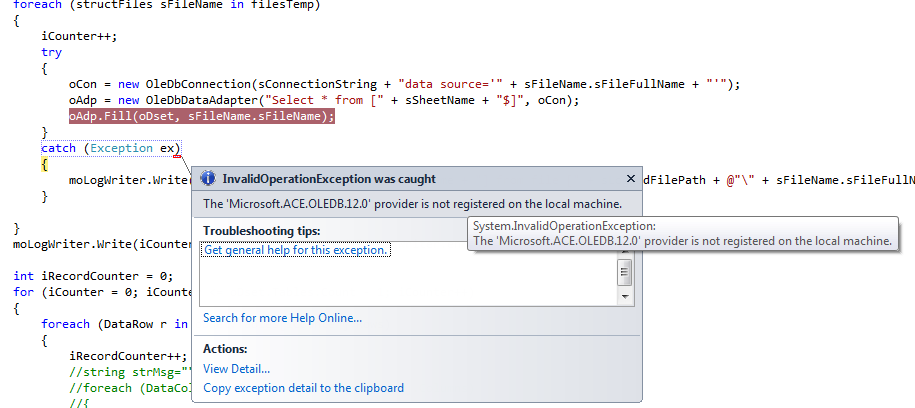Screen dimensions: 915x408
Task: Close the InvalidOperationException popup
Action: (x=630, y=179)
